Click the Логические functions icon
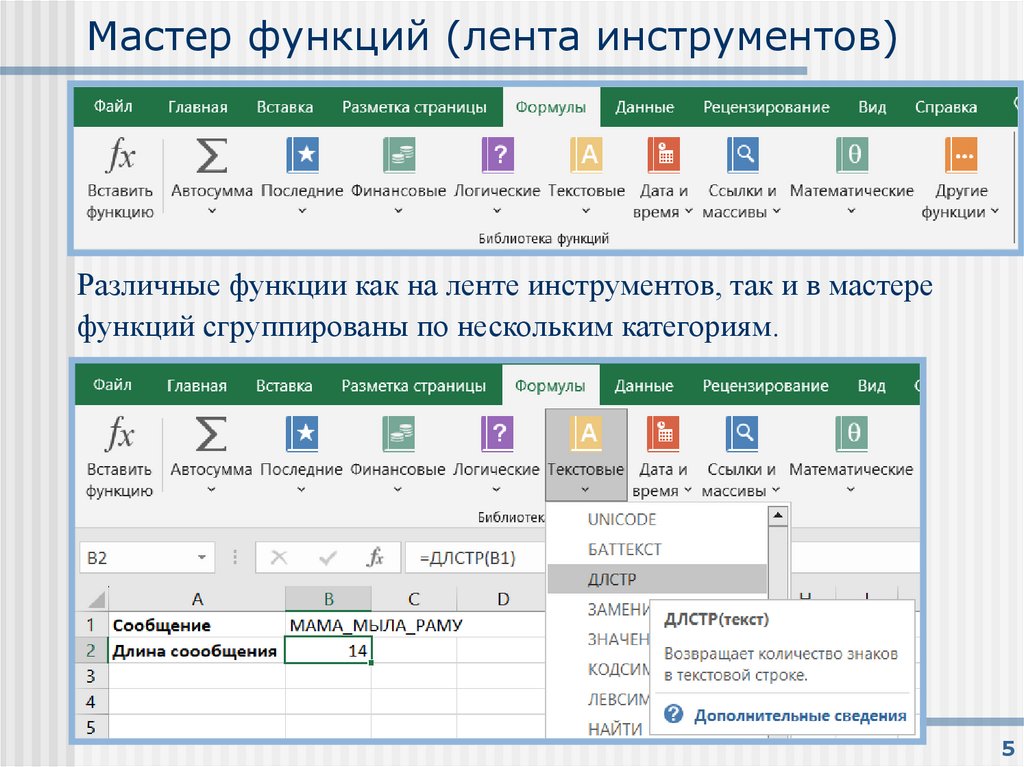 pyautogui.click(x=497, y=157)
